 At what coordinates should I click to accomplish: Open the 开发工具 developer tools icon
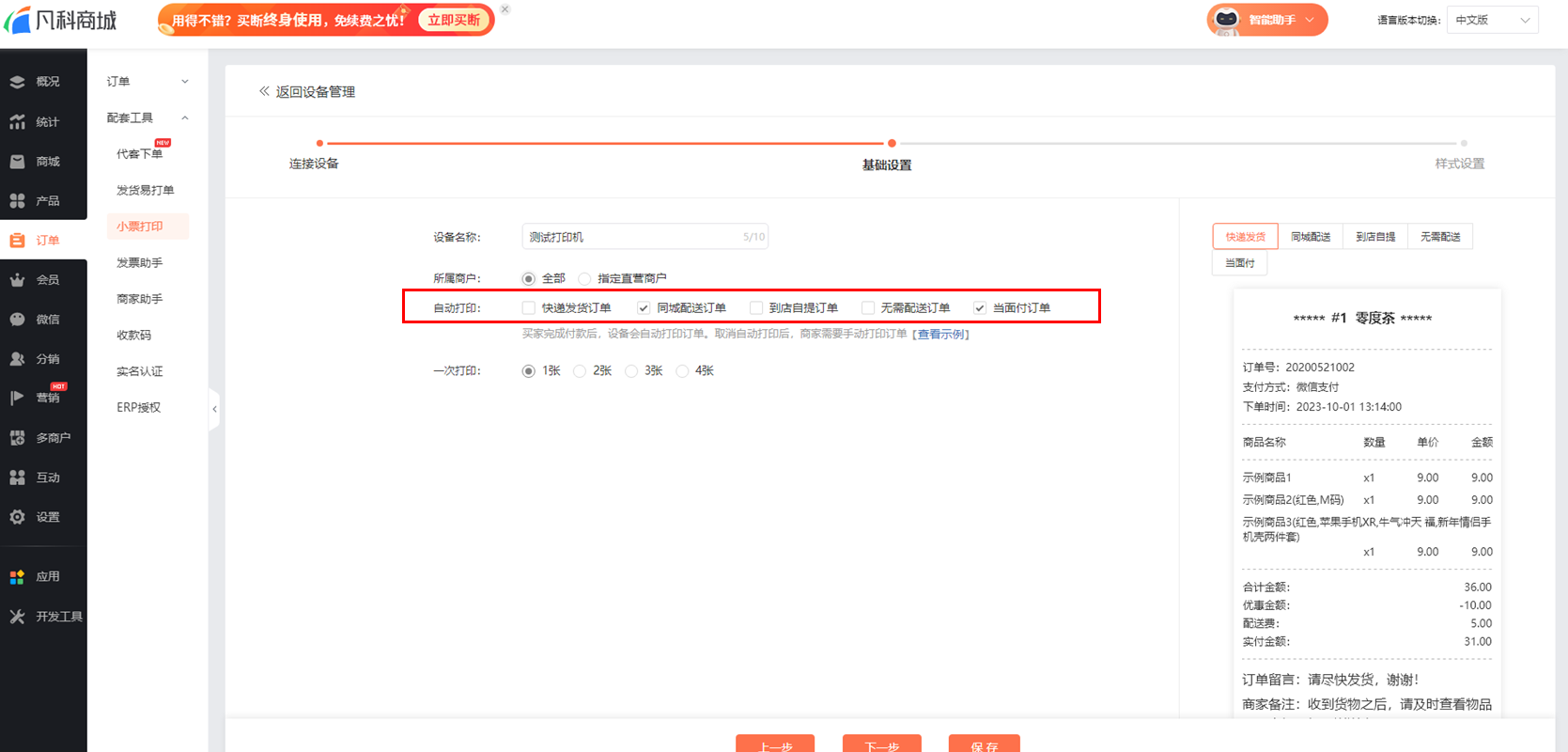tap(18, 617)
